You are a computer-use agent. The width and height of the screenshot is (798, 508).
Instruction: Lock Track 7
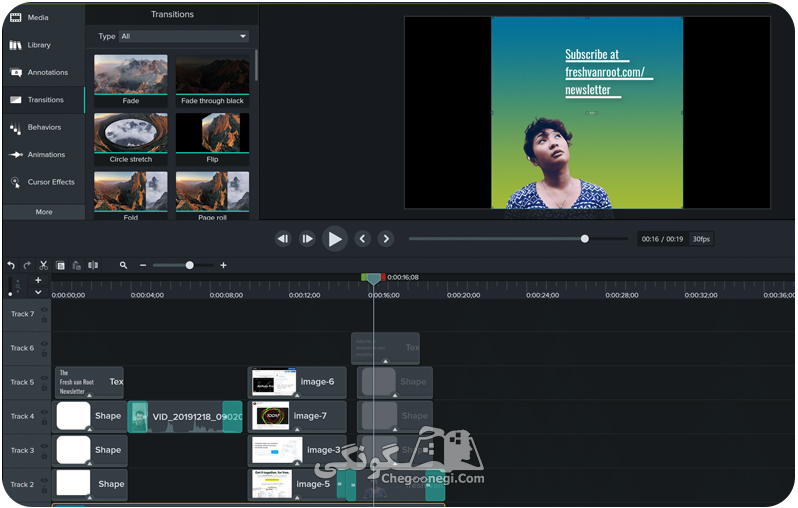click(44, 319)
